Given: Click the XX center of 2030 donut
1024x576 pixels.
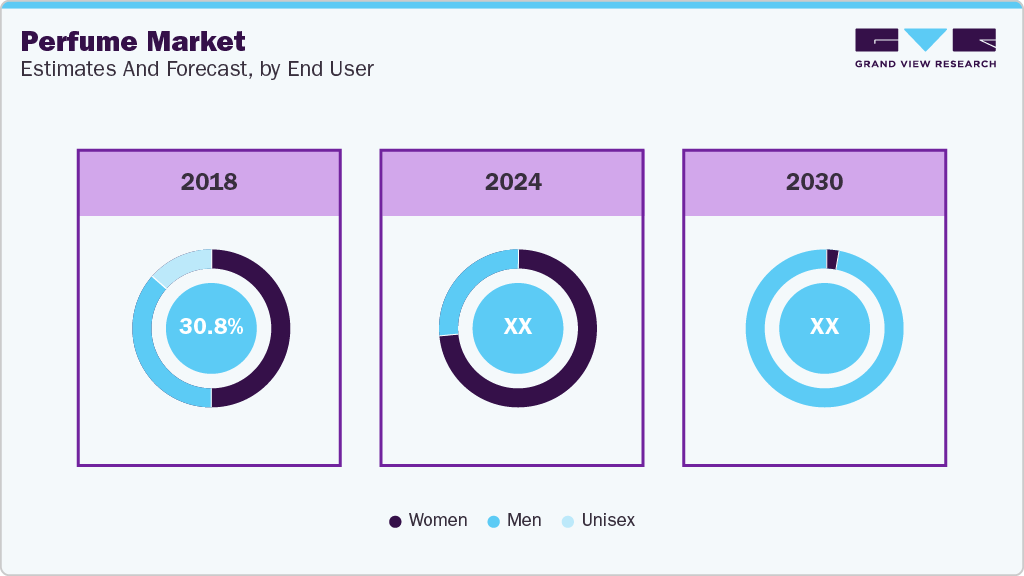Looking at the screenshot, I should 824,327.
